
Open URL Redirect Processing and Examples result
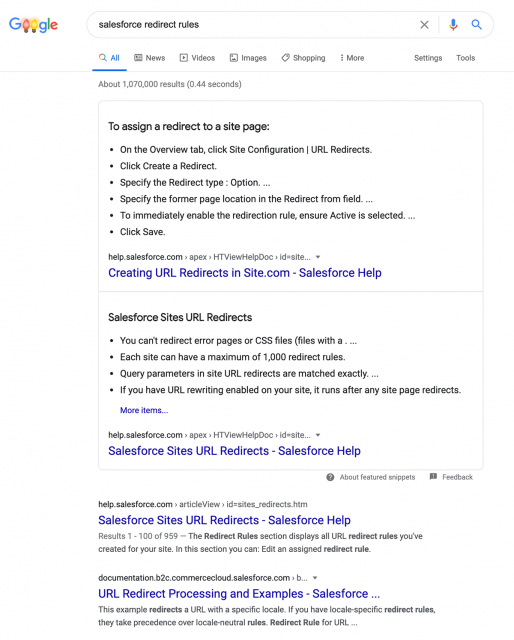pos(239,593)
